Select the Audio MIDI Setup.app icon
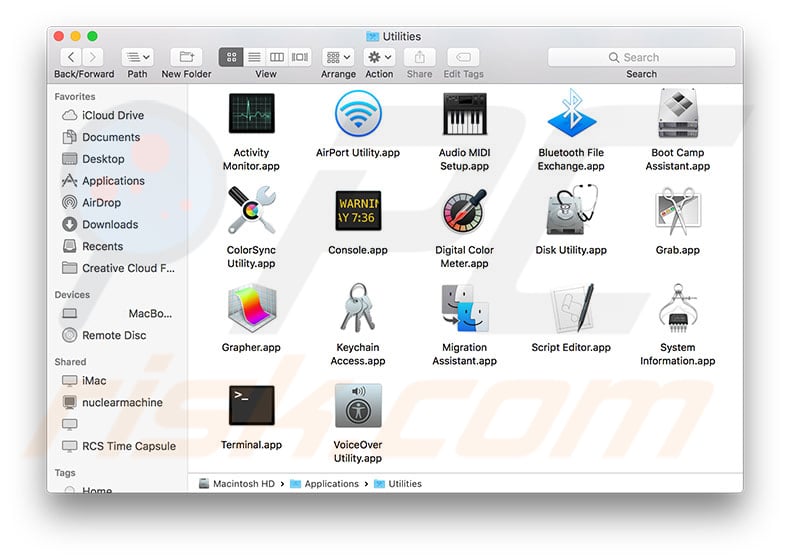The image size is (790, 560). 465,113
